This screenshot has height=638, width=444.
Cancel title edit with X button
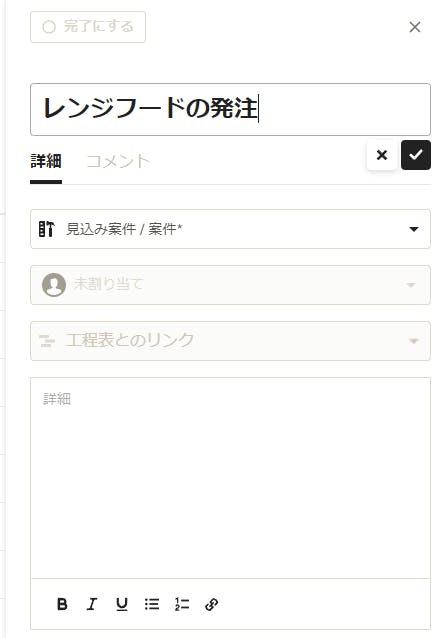pos(382,155)
